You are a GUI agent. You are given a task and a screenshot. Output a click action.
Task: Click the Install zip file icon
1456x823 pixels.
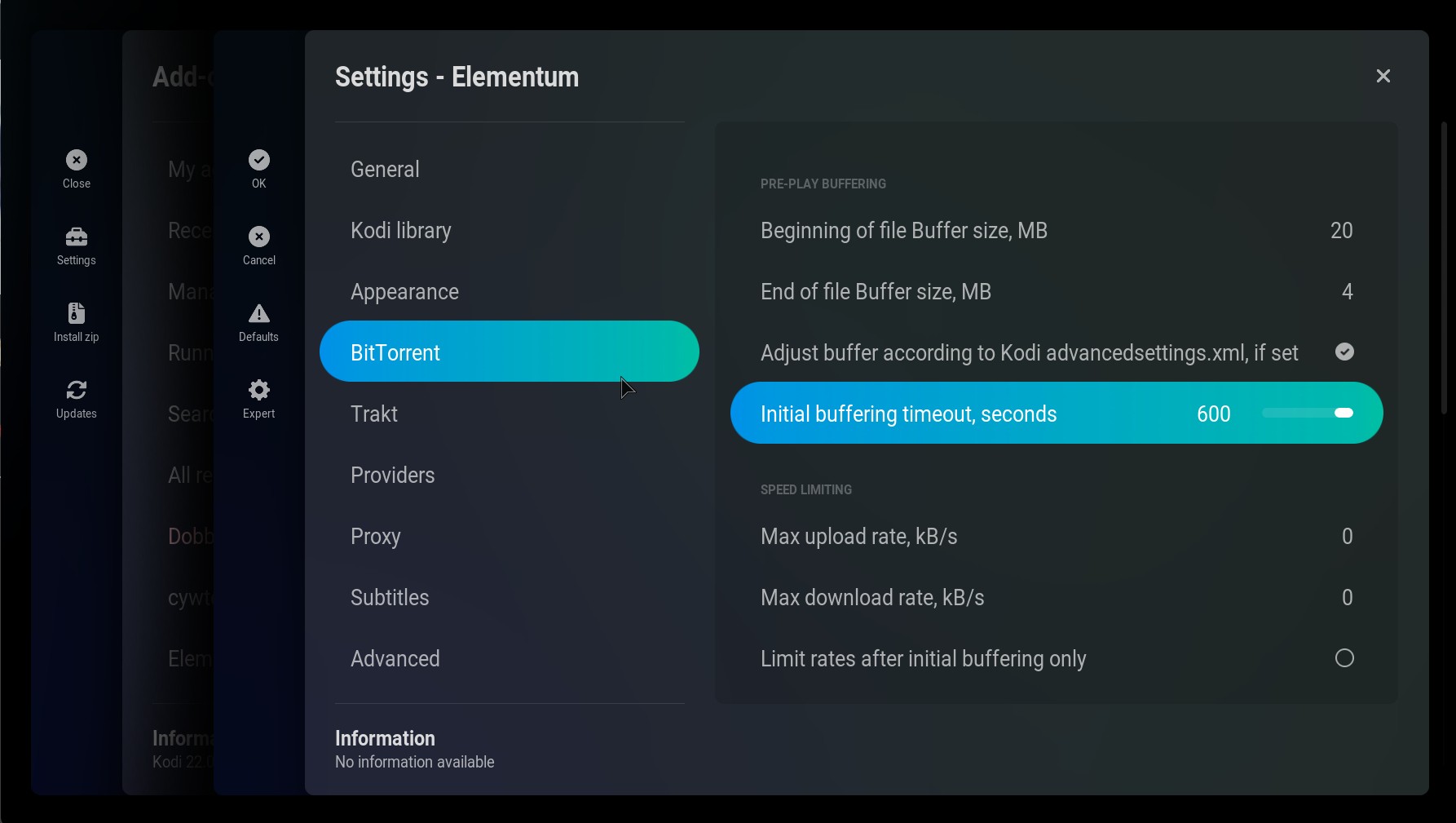(77, 313)
